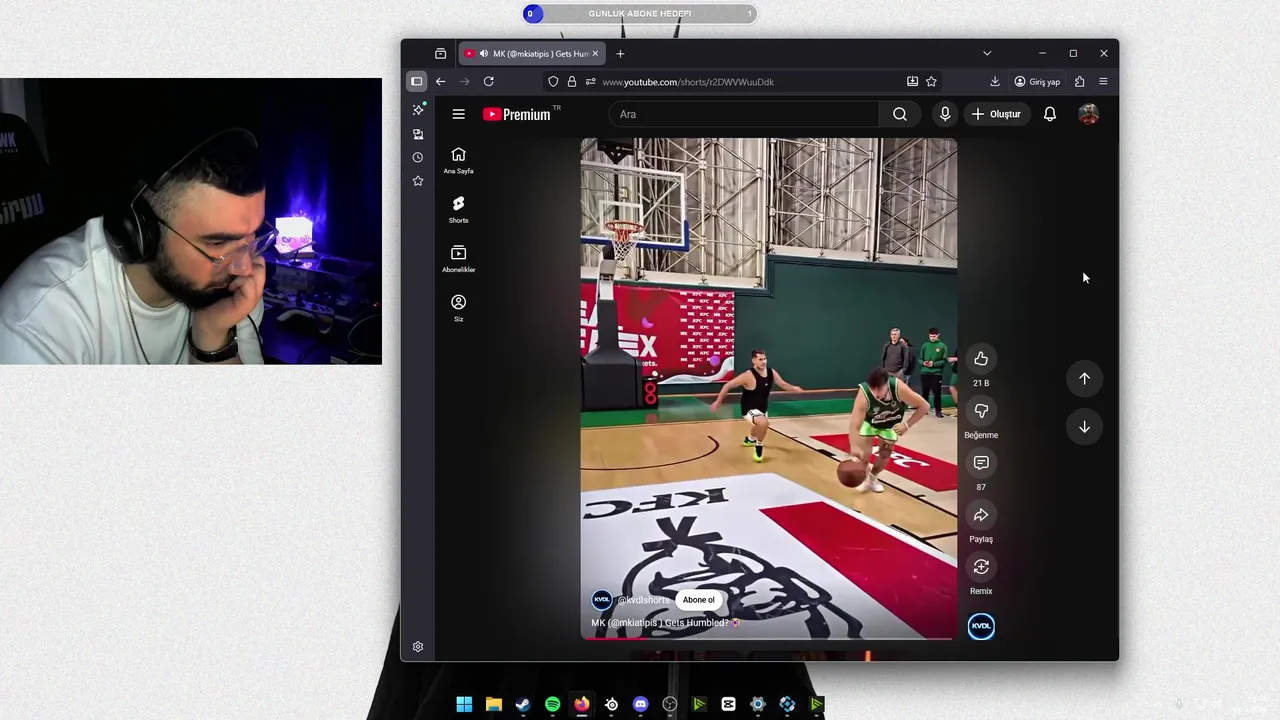Viewport: 1280px width, 720px height.
Task: Go to the previous Short with up arrow
Action: (1084, 378)
